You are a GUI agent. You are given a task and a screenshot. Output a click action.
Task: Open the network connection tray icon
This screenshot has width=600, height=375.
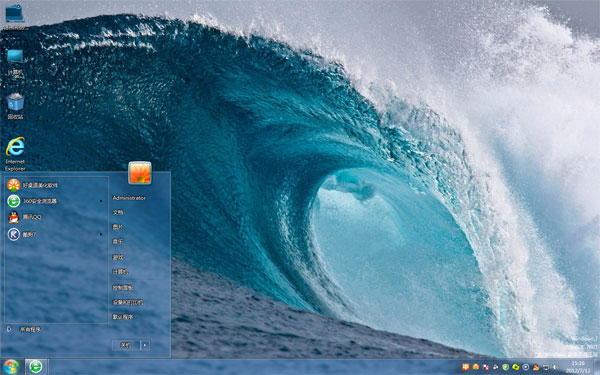(x=546, y=367)
